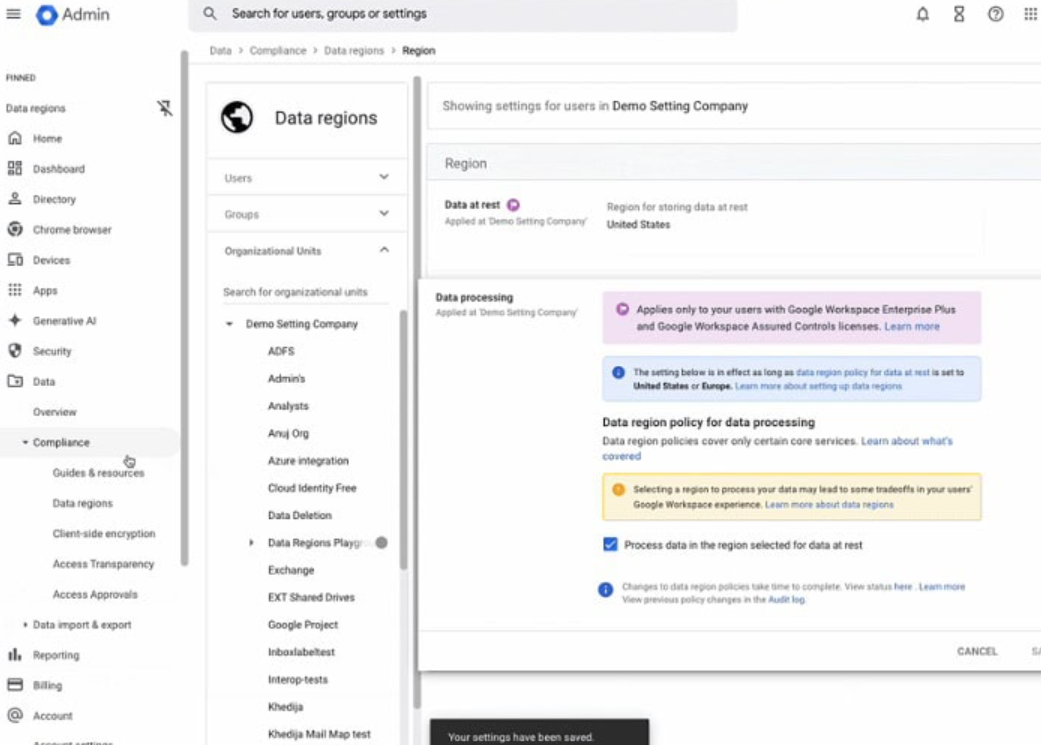The height and width of the screenshot is (745, 1041).
Task: Select the Analysts organizational unit
Action: click(288, 406)
